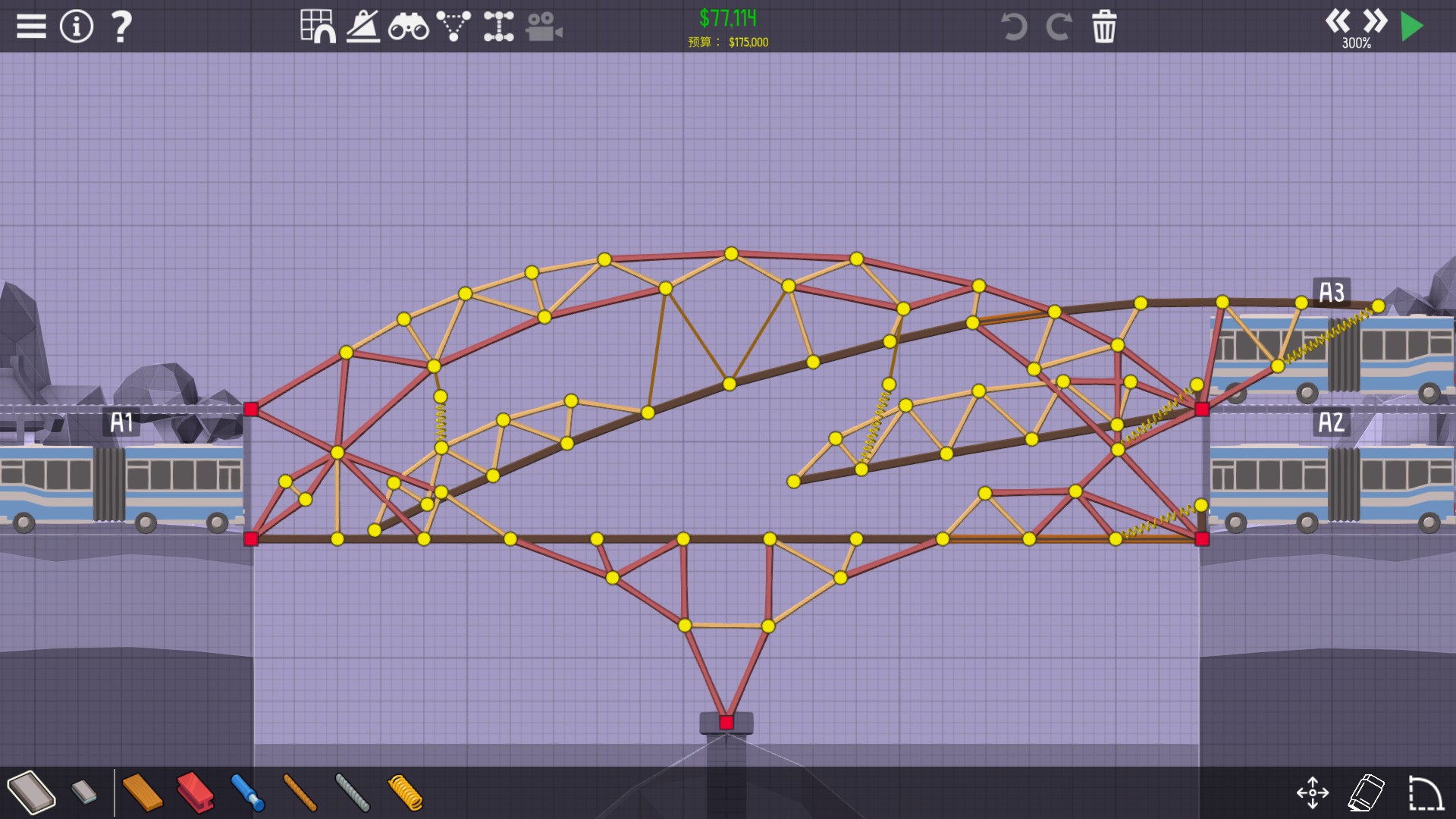
Task: Increase simulation speed with right arrows
Action: point(1375,21)
